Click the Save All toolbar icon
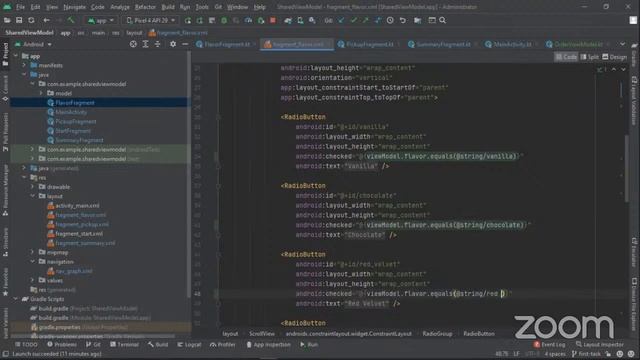Viewport: 640px width, 360px height. (19, 20)
